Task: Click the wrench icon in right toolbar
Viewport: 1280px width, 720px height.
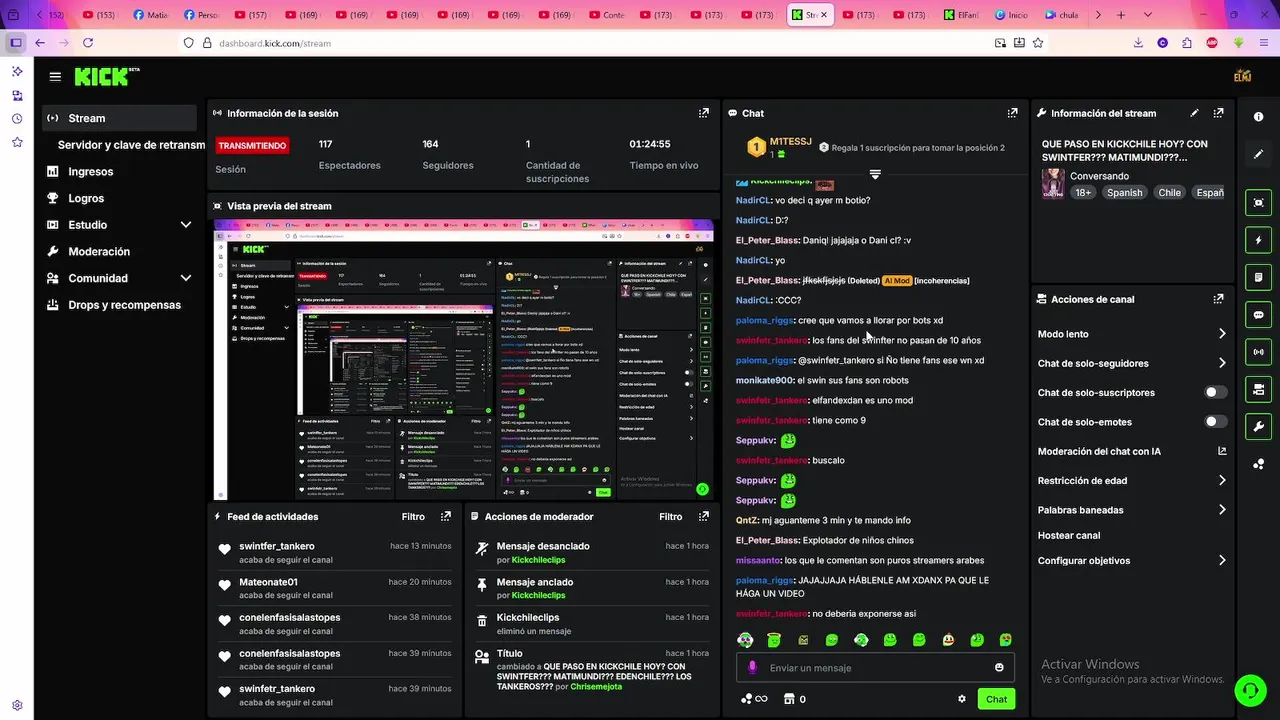Action: point(1258,427)
